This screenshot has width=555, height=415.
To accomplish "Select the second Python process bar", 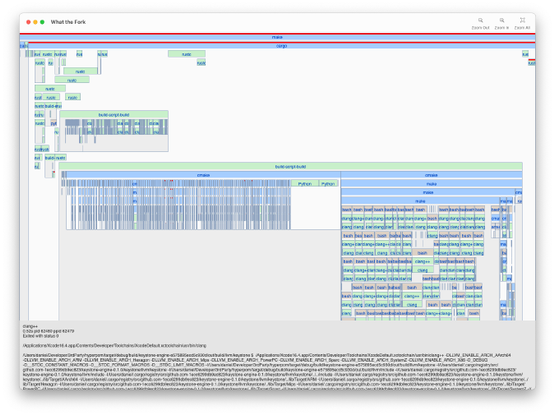I will (328, 183).
